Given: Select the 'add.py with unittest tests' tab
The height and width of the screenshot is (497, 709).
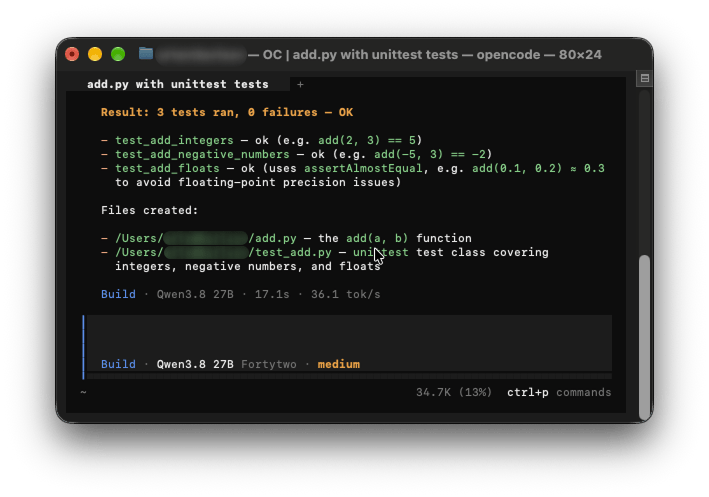Looking at the screenshot, I should [178, 84].
